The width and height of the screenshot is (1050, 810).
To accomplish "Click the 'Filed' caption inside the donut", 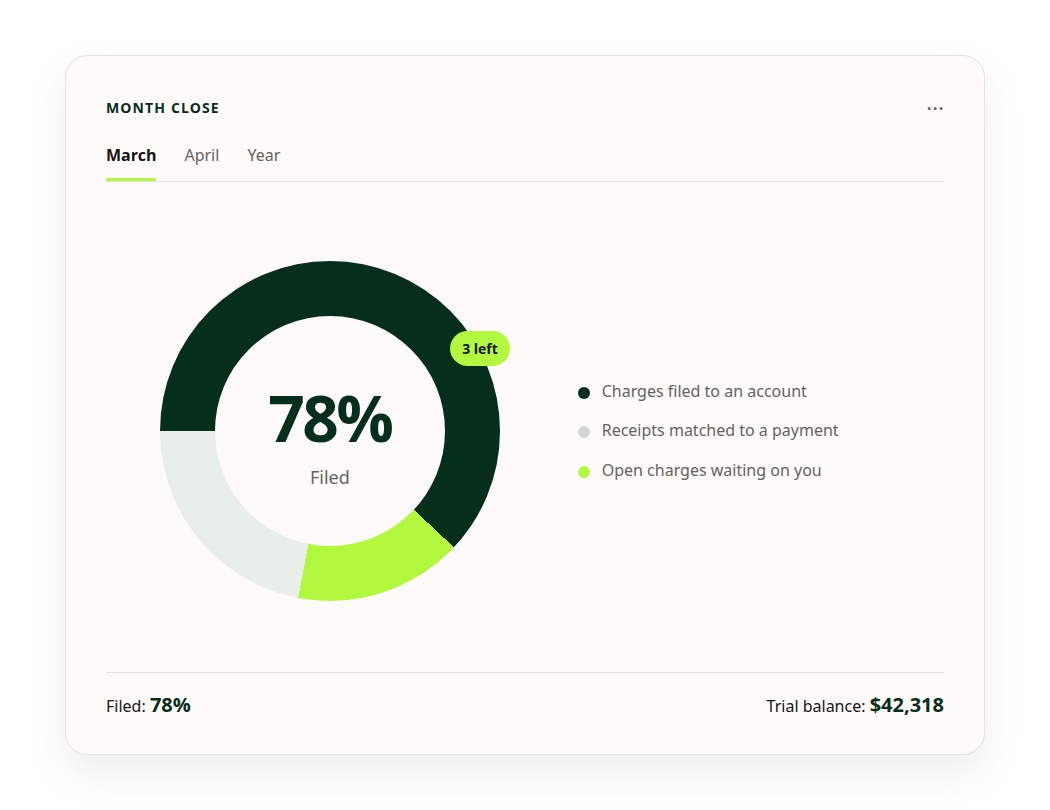I will 329,477.
